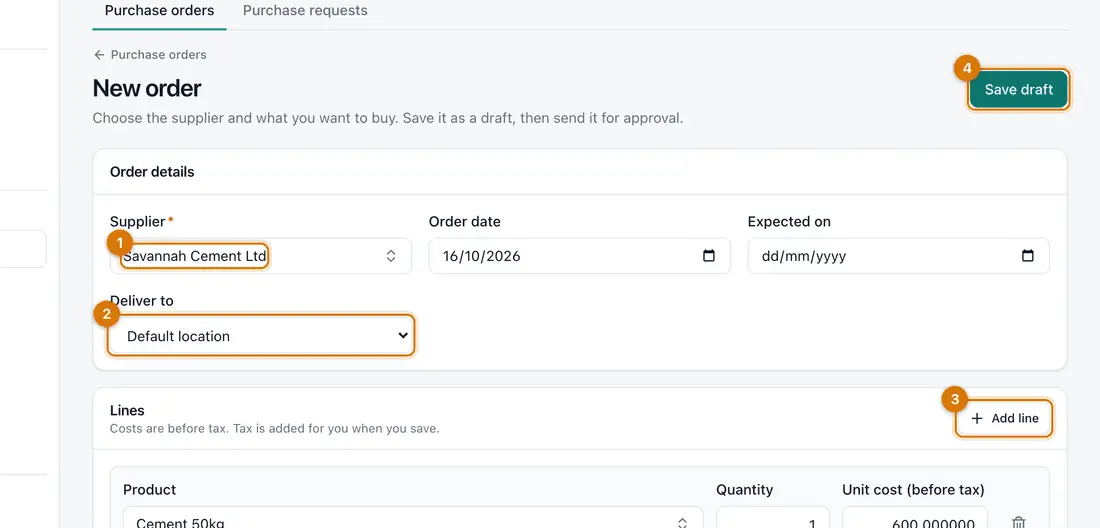Click the Unit cost (before tax) field
1100x528 pixels.
(x=915, y=517)
